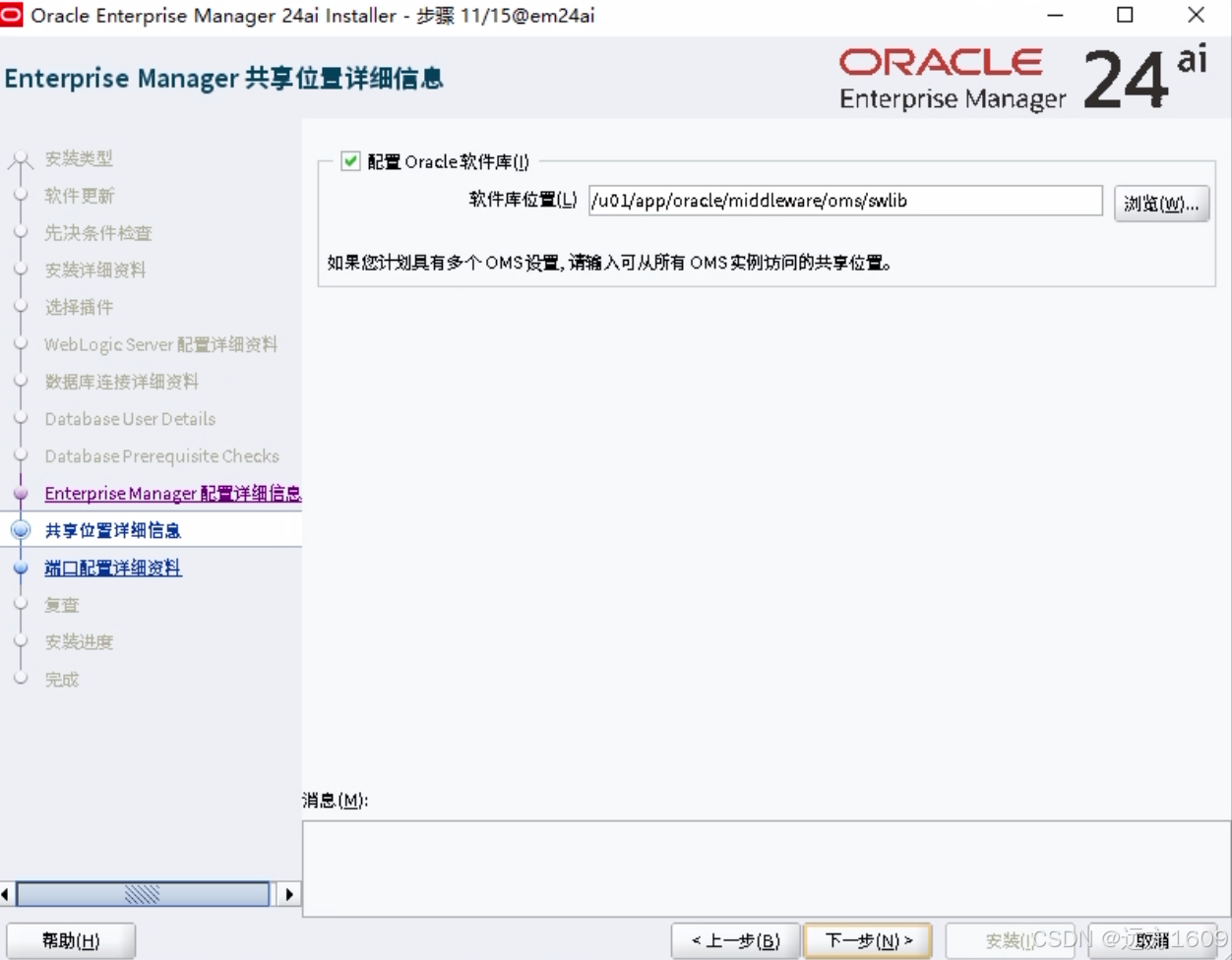The width and height of the screenshot is (1232, 960).
Task: Open the 帮助(H) dialog
Action: (71, 939)
